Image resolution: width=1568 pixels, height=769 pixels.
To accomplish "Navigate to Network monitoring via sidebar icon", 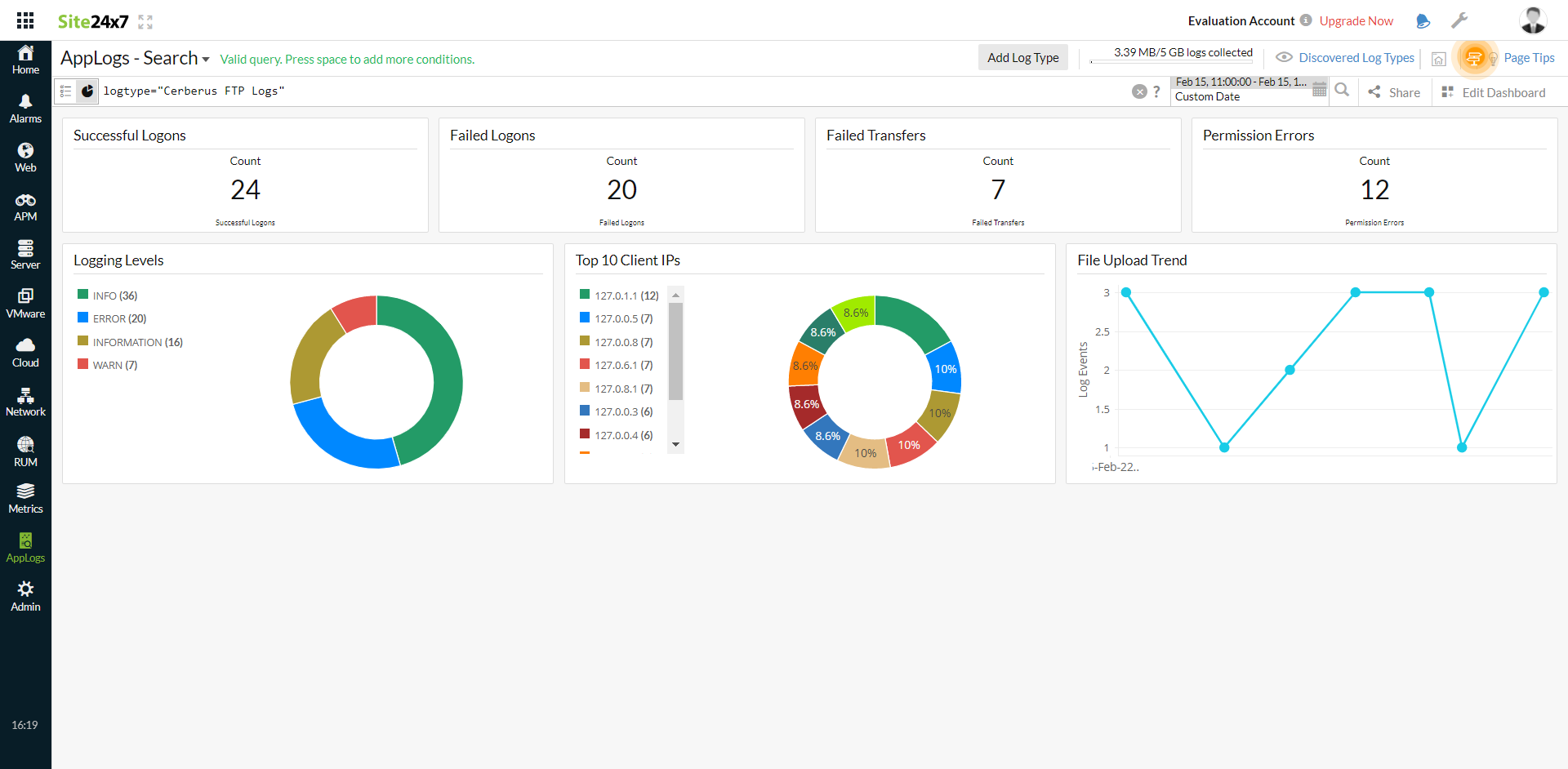I will coord(25,400).
